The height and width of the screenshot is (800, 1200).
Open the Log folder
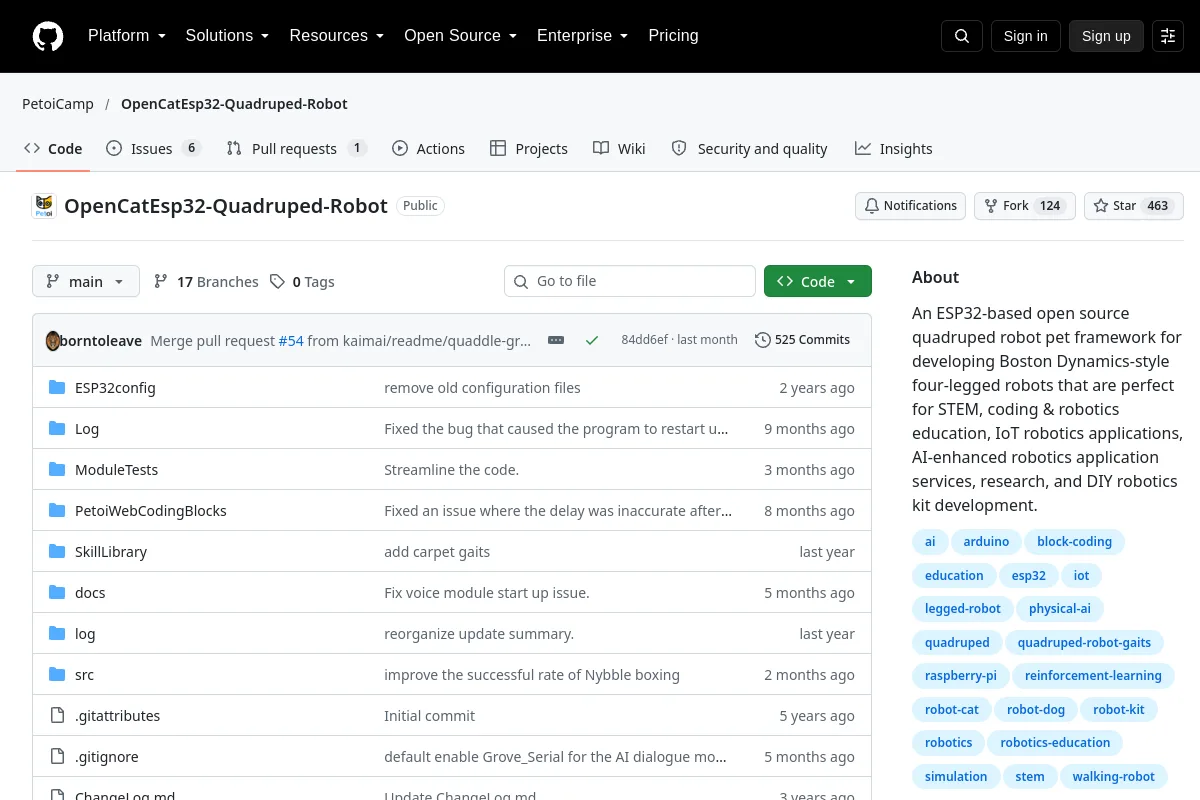click(87, 428)
